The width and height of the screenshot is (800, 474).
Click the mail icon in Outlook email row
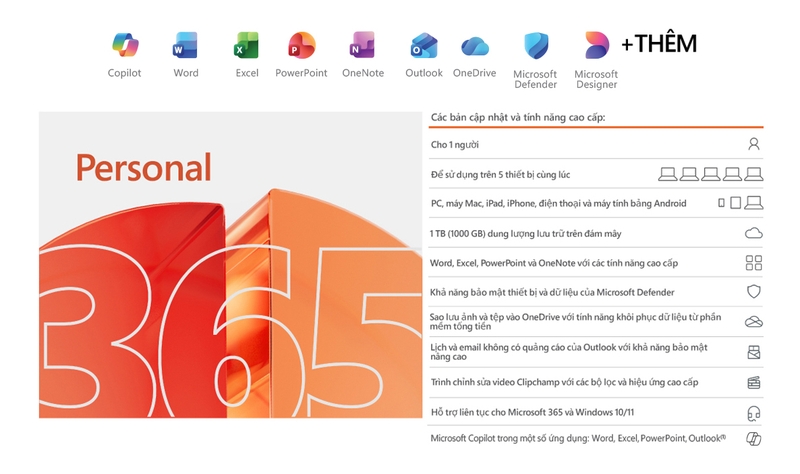tap(754, 352)
